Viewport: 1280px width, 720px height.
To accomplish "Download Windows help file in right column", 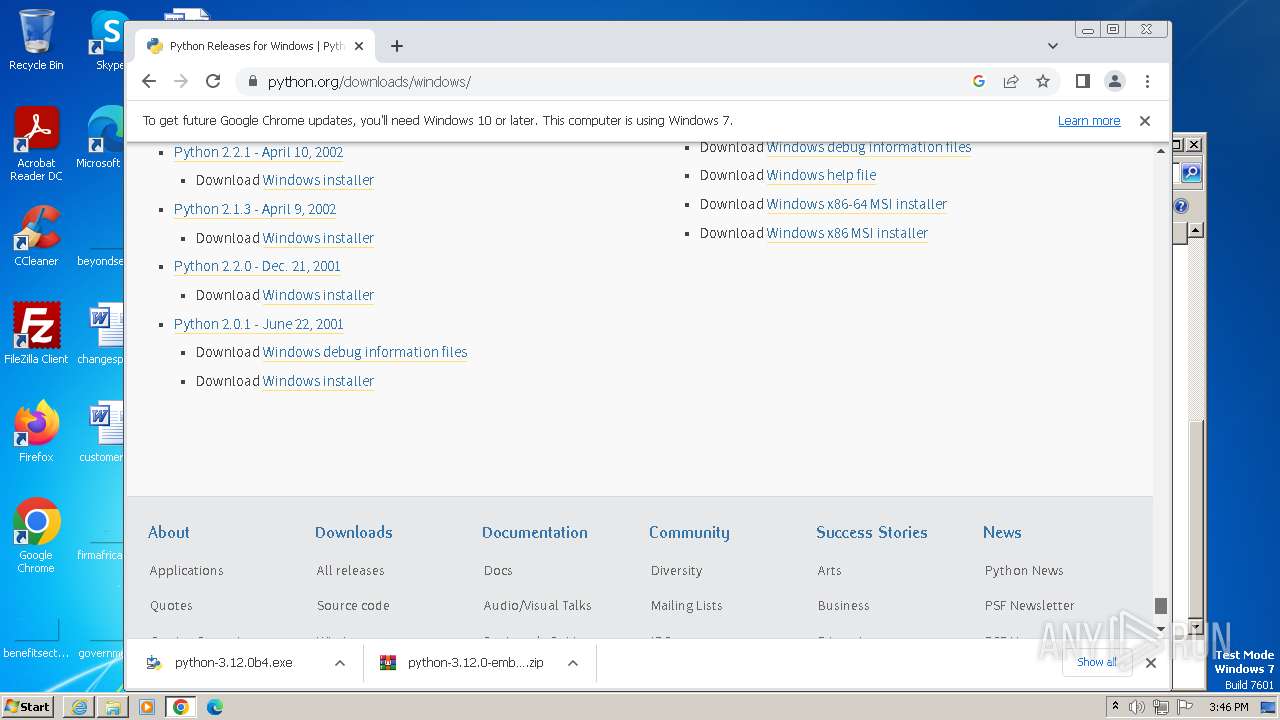I will point(821,175).
